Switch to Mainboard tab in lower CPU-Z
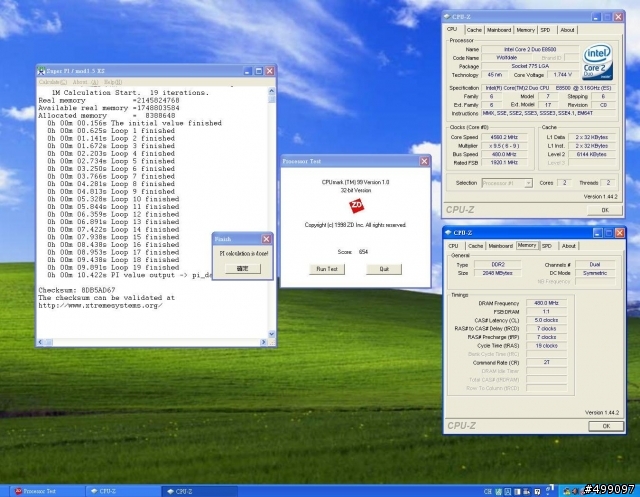The width and height of the screenshot is (640, 497). 500,246
